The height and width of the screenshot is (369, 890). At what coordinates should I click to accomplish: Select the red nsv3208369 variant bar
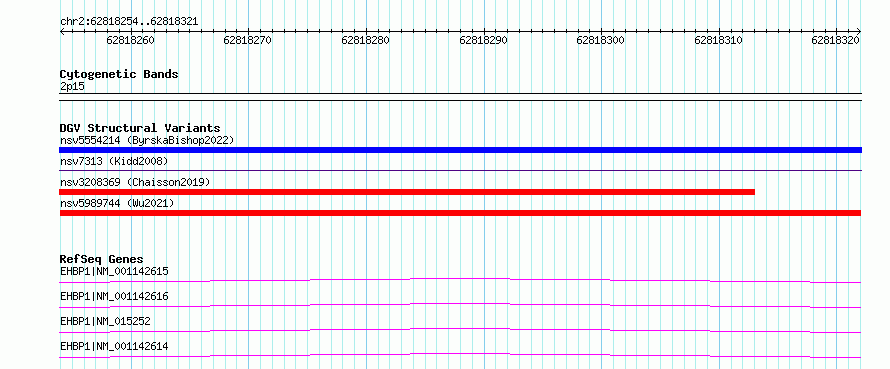pyautogui.click(x=407, y=192)
